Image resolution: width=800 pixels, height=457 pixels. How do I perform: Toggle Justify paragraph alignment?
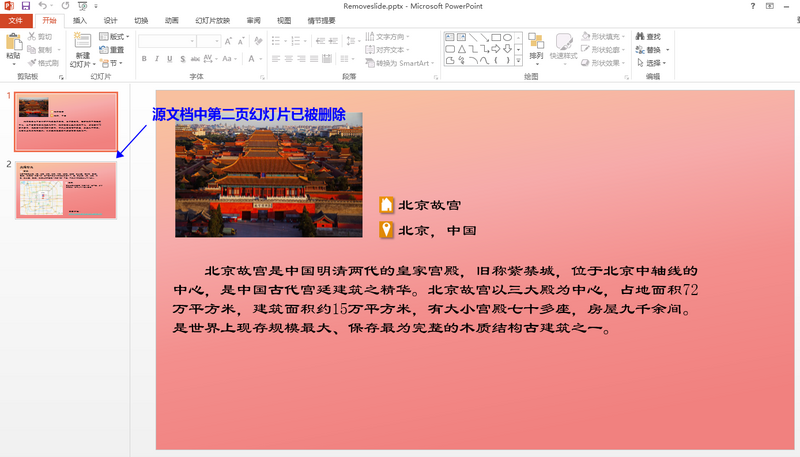(x=314, y=59)
